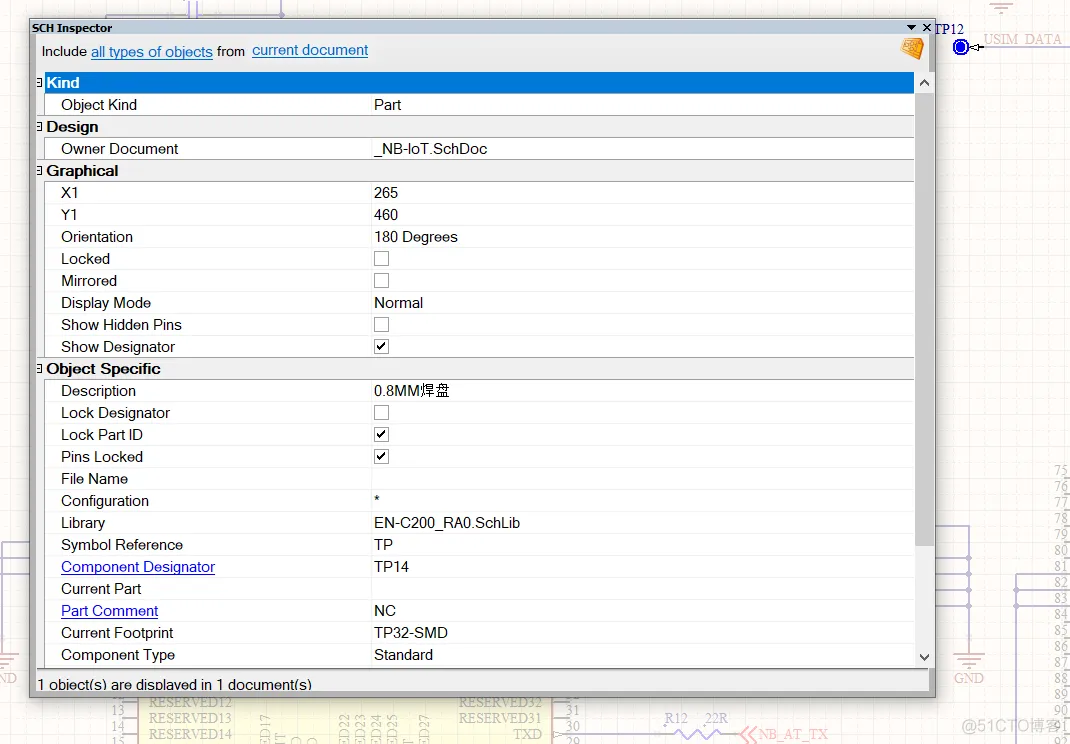The width and height of the screenshot is (1070, 744).
Task: Click the 'all types of objects' link
Action: click(x=151, y=52)
